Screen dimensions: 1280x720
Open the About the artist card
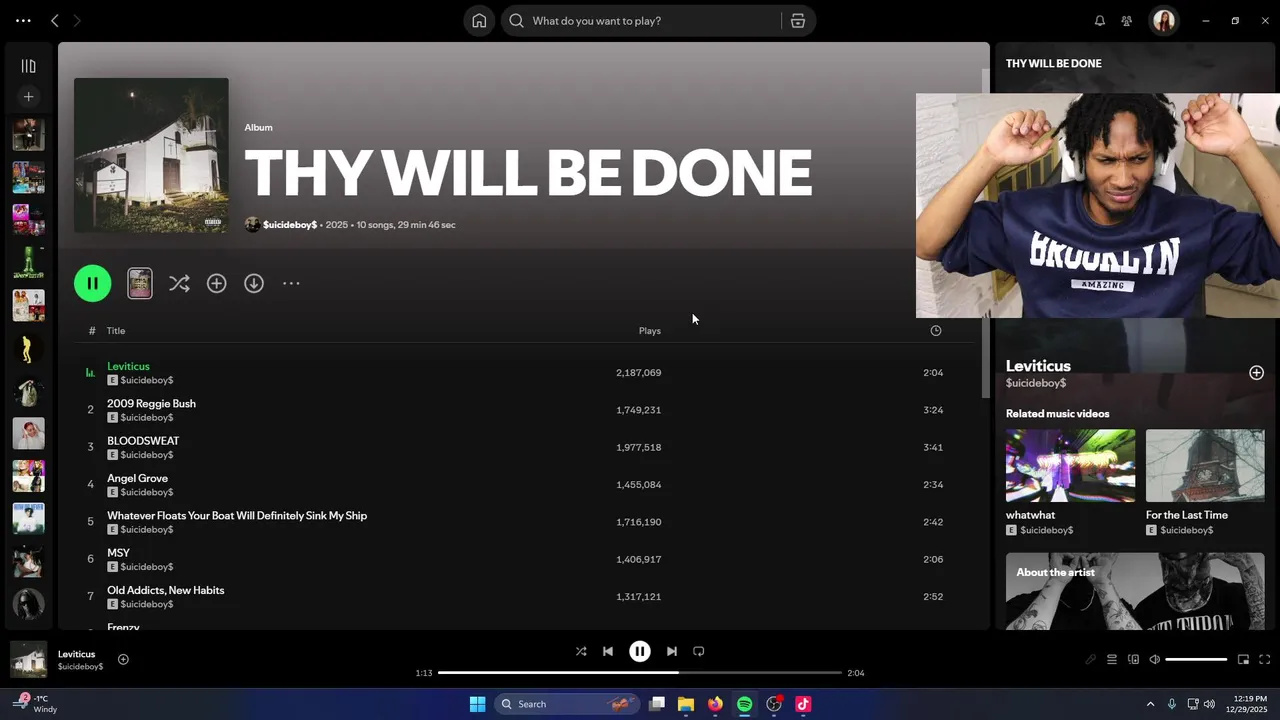[1135, 591]
